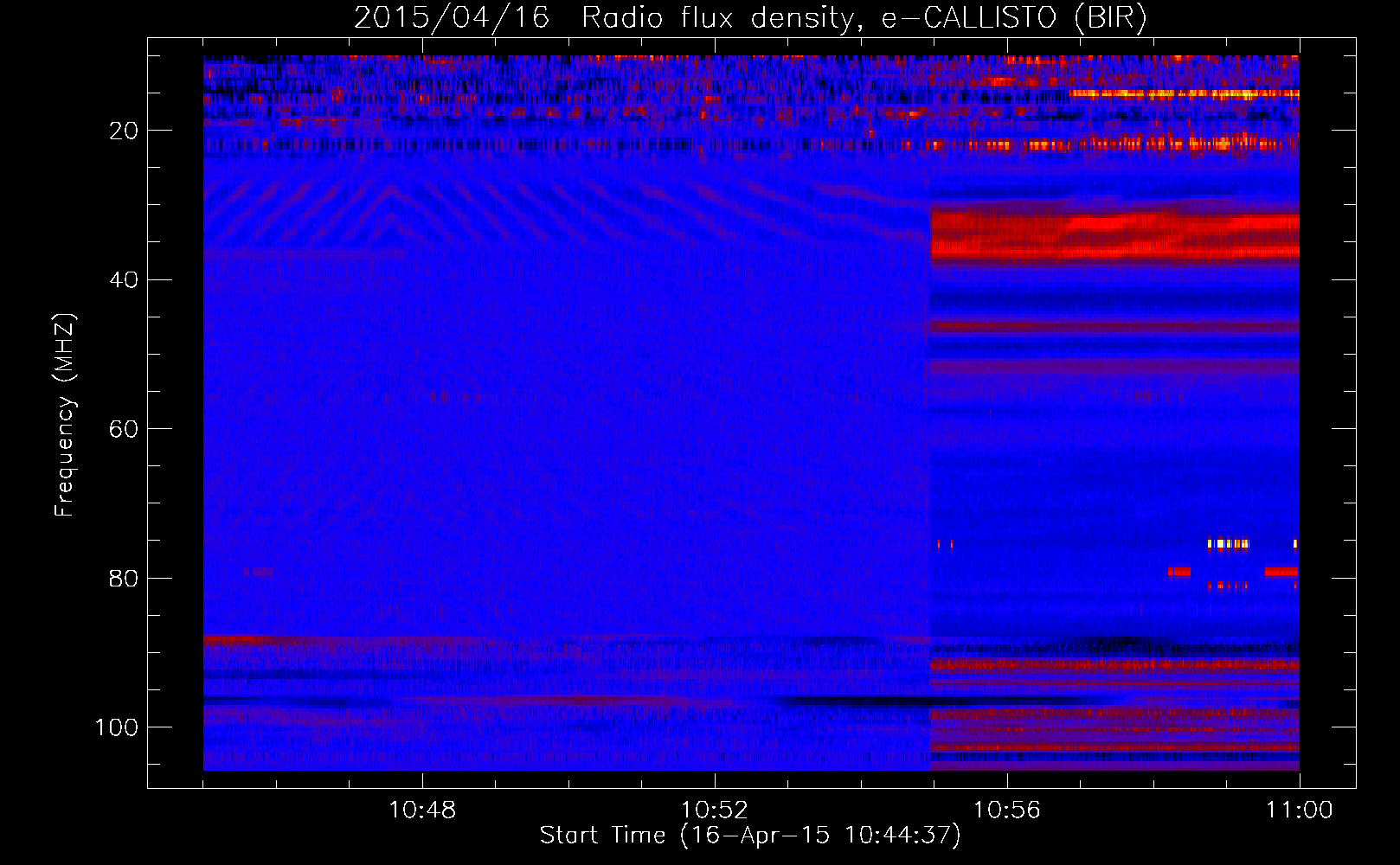Click the plot title "2015/04/16 Radio flux density, e-CALLISTO (BIR)"
The image size is (1400, 865).
750,17
